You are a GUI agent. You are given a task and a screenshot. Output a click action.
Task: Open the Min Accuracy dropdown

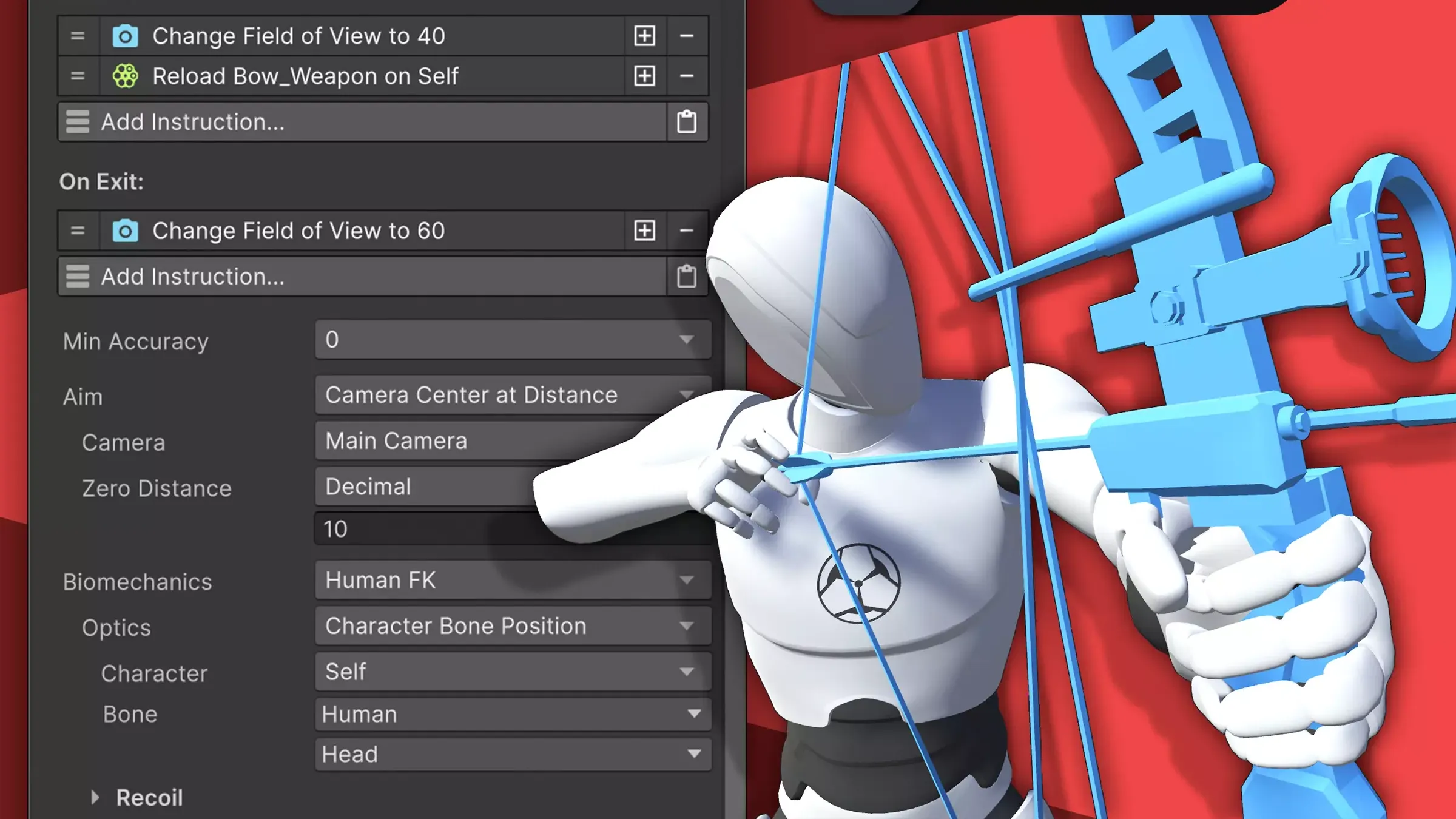tap(513, 340)
